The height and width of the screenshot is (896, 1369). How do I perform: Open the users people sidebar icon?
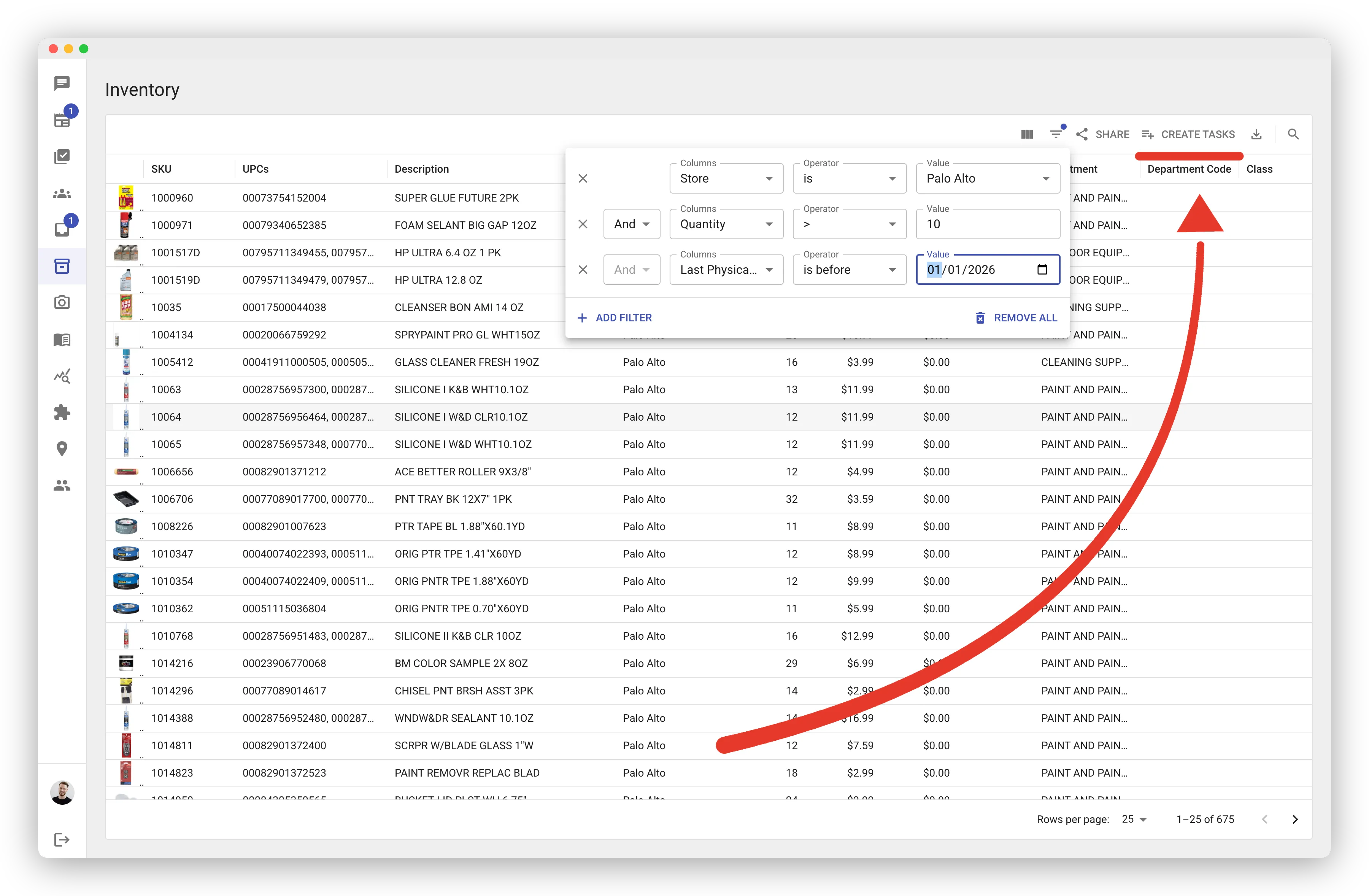pyautogui.click(x=62, y=485)
